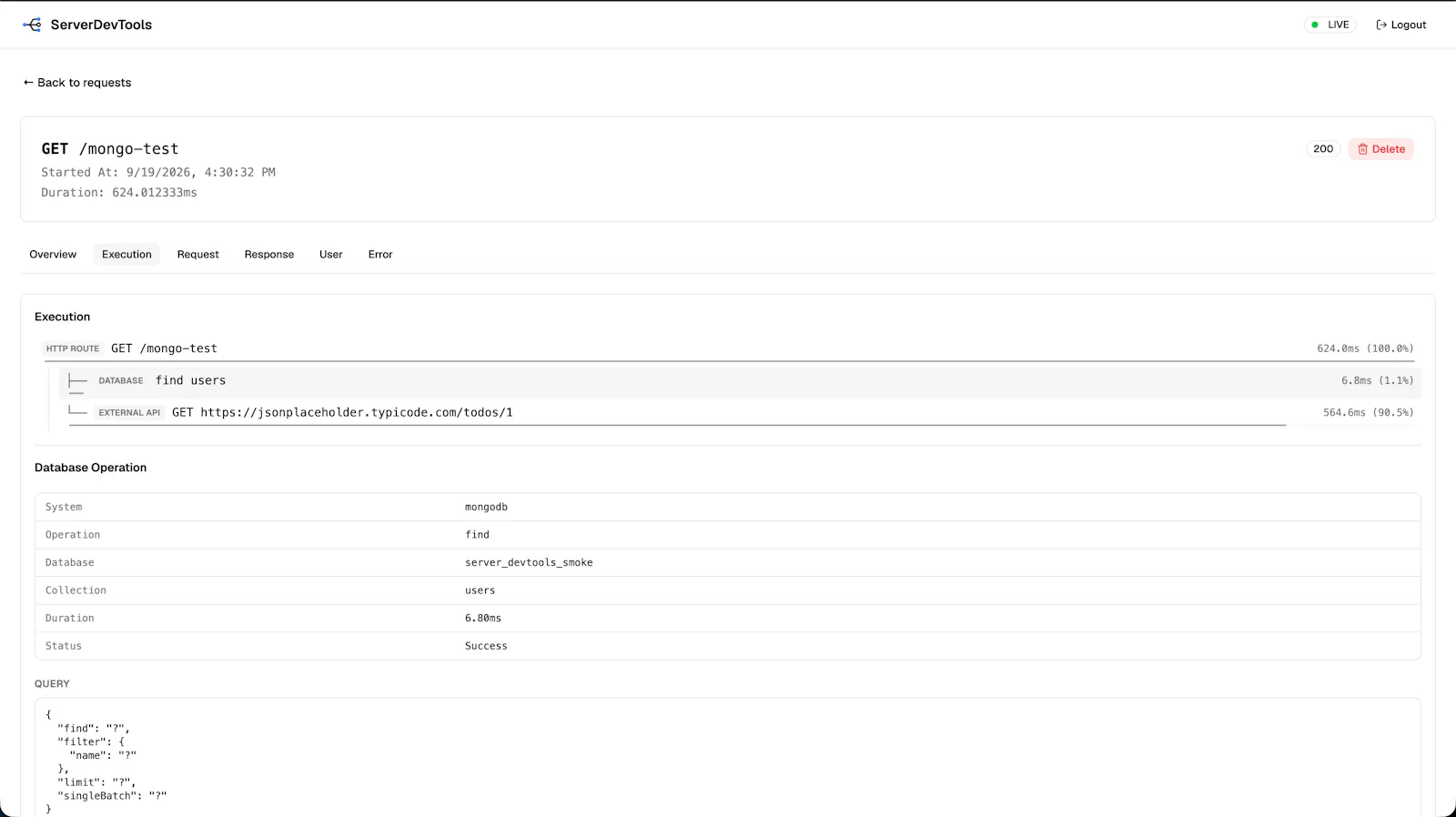Click the server_devtools_smoke database value
Viewport: 1456px width, 817px height.
529,563
